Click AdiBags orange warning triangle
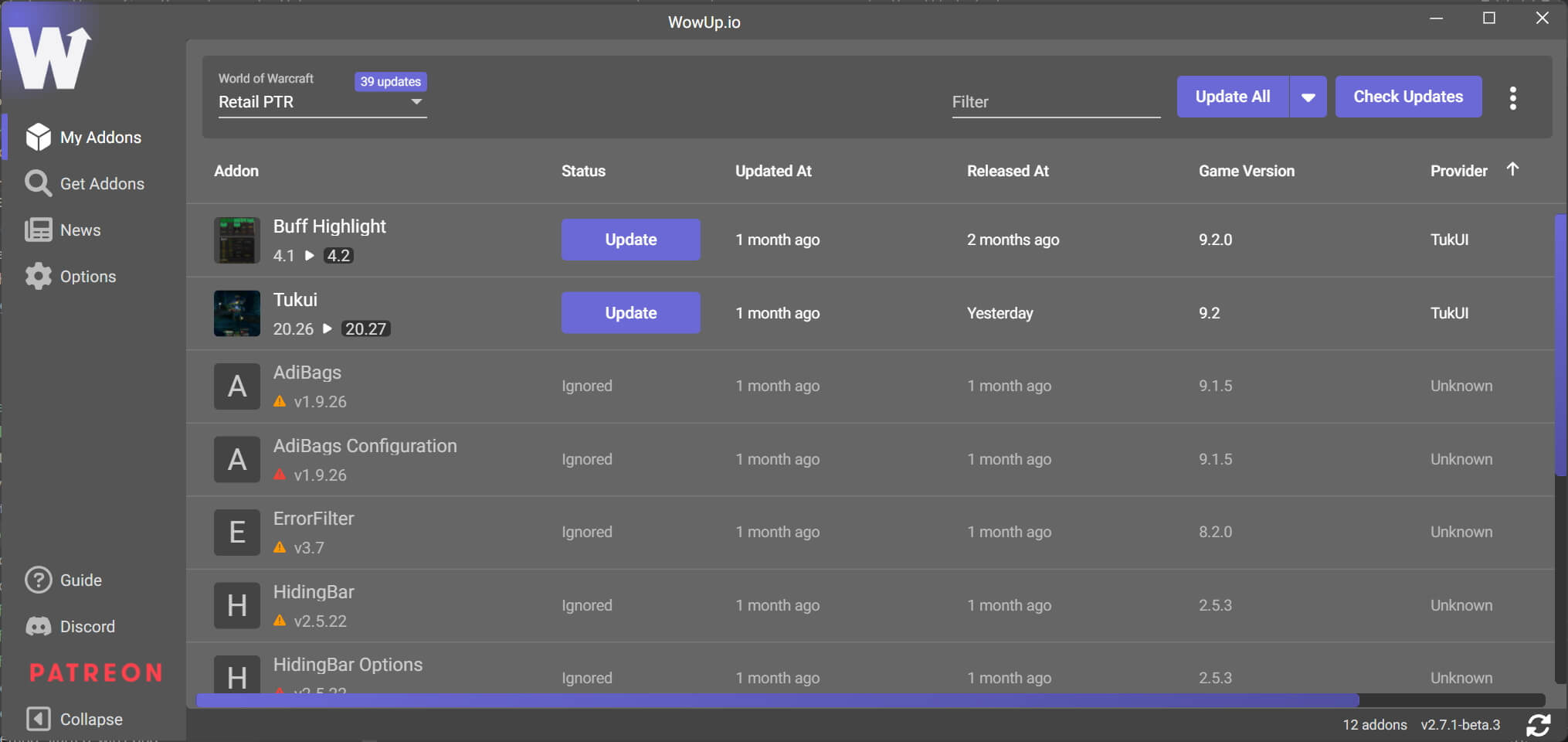1568x742 pixels. pyautogui.click(x=280, y=402)
